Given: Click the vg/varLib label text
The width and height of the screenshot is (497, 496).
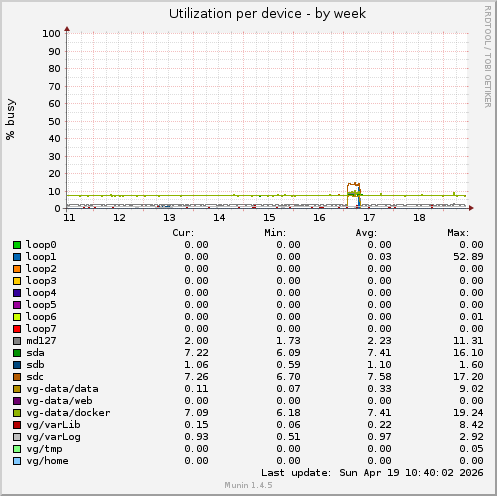Looking at the screenshot, I should tap(53, 425).
